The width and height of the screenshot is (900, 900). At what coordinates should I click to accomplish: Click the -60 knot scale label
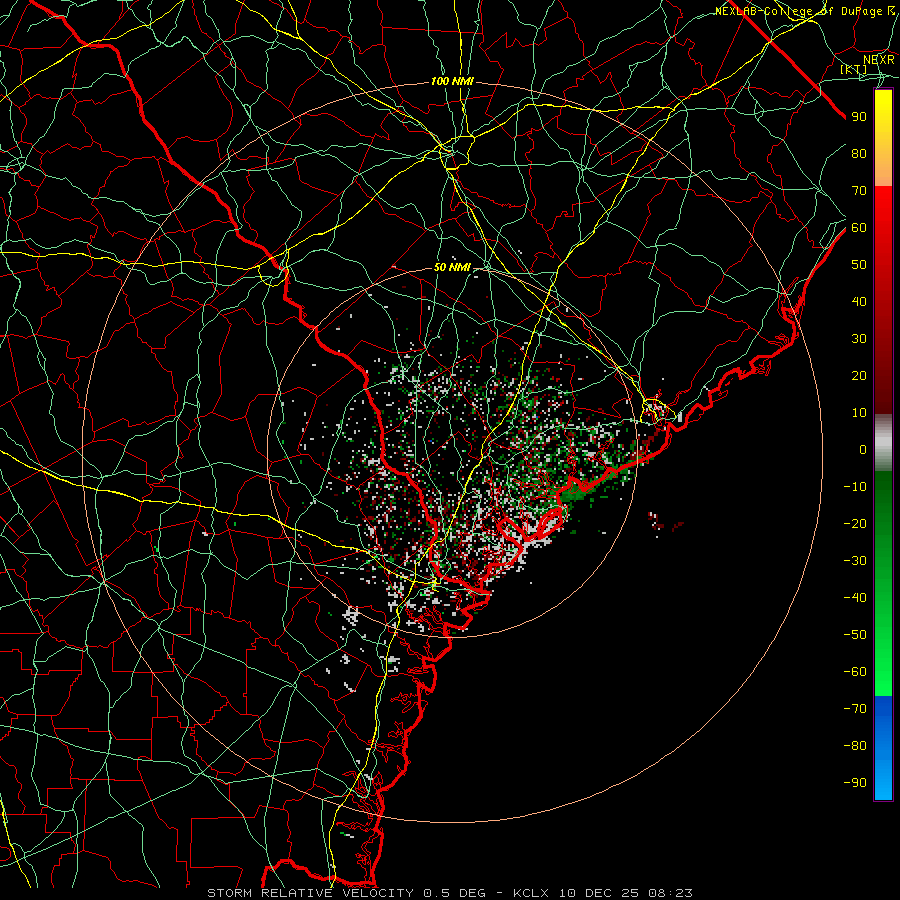[x=855, y=672]
